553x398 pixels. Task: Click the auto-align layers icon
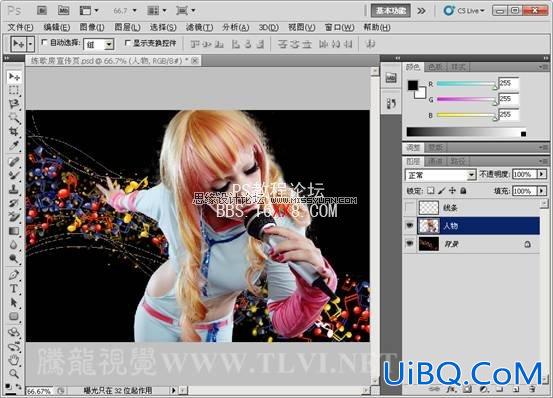tap(370, 44)
